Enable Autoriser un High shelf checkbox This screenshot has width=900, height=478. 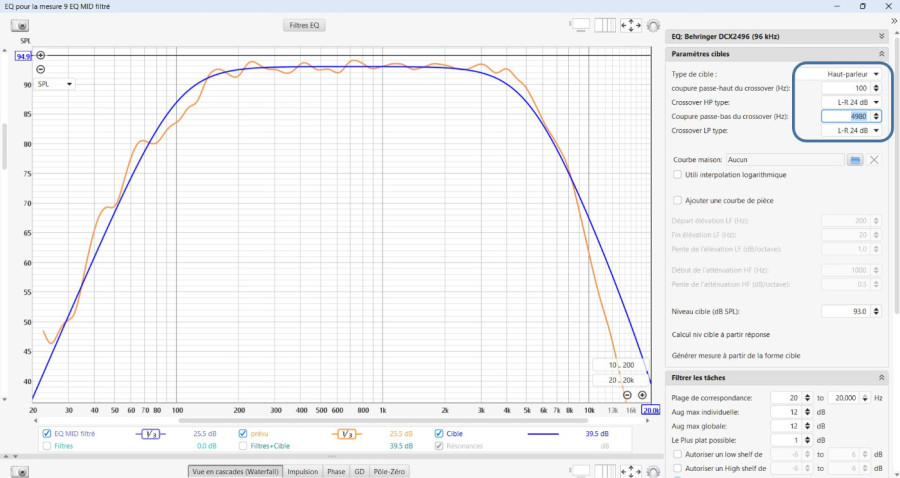[677, 469]
